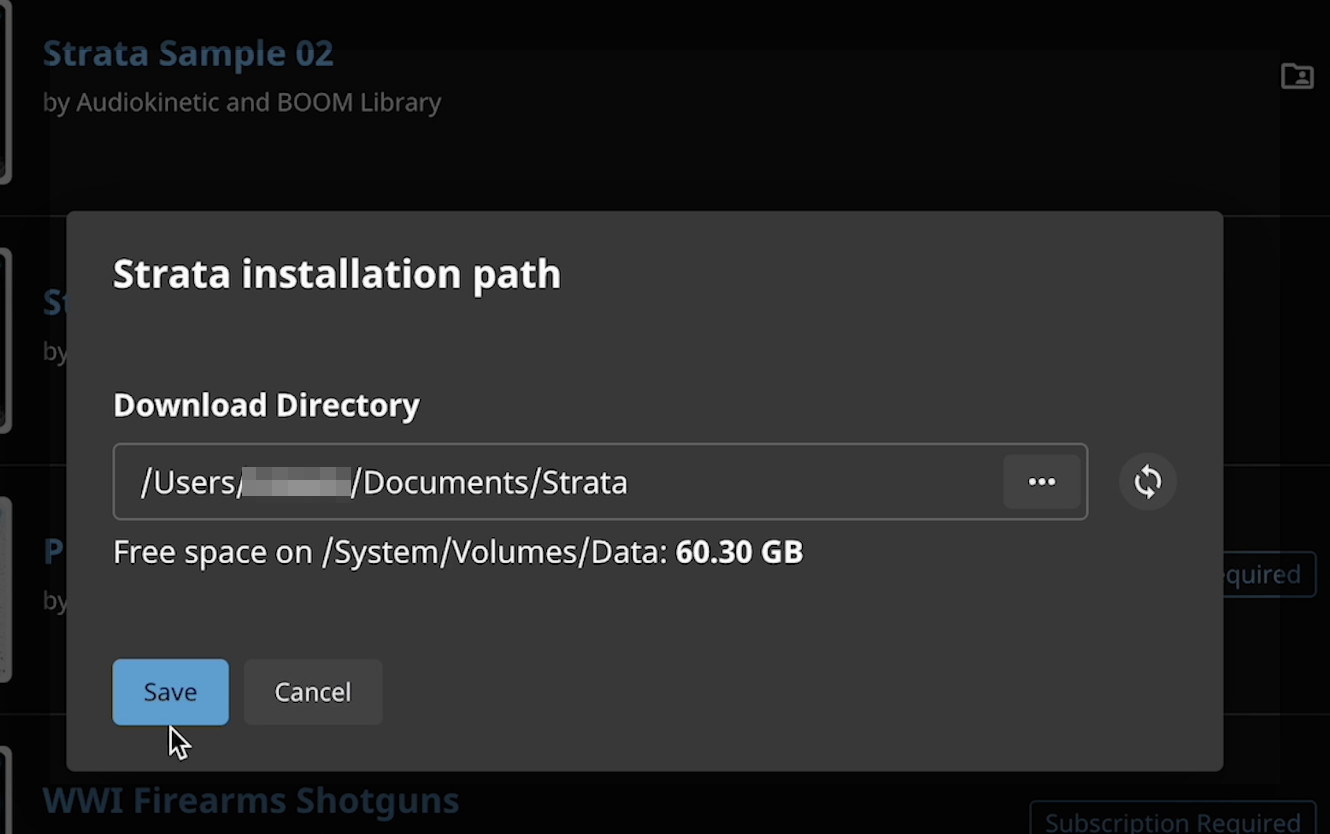Click the Download Directory label
This screenshot has width=1330, height=834.
[x=266, y=405]
